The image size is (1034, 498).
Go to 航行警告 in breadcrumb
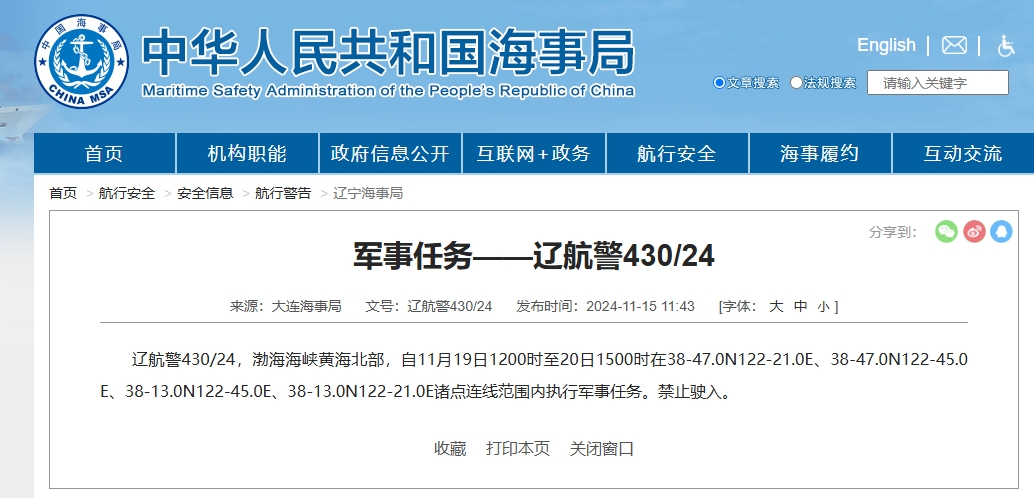pyautogui.click(x=283, y=193)
